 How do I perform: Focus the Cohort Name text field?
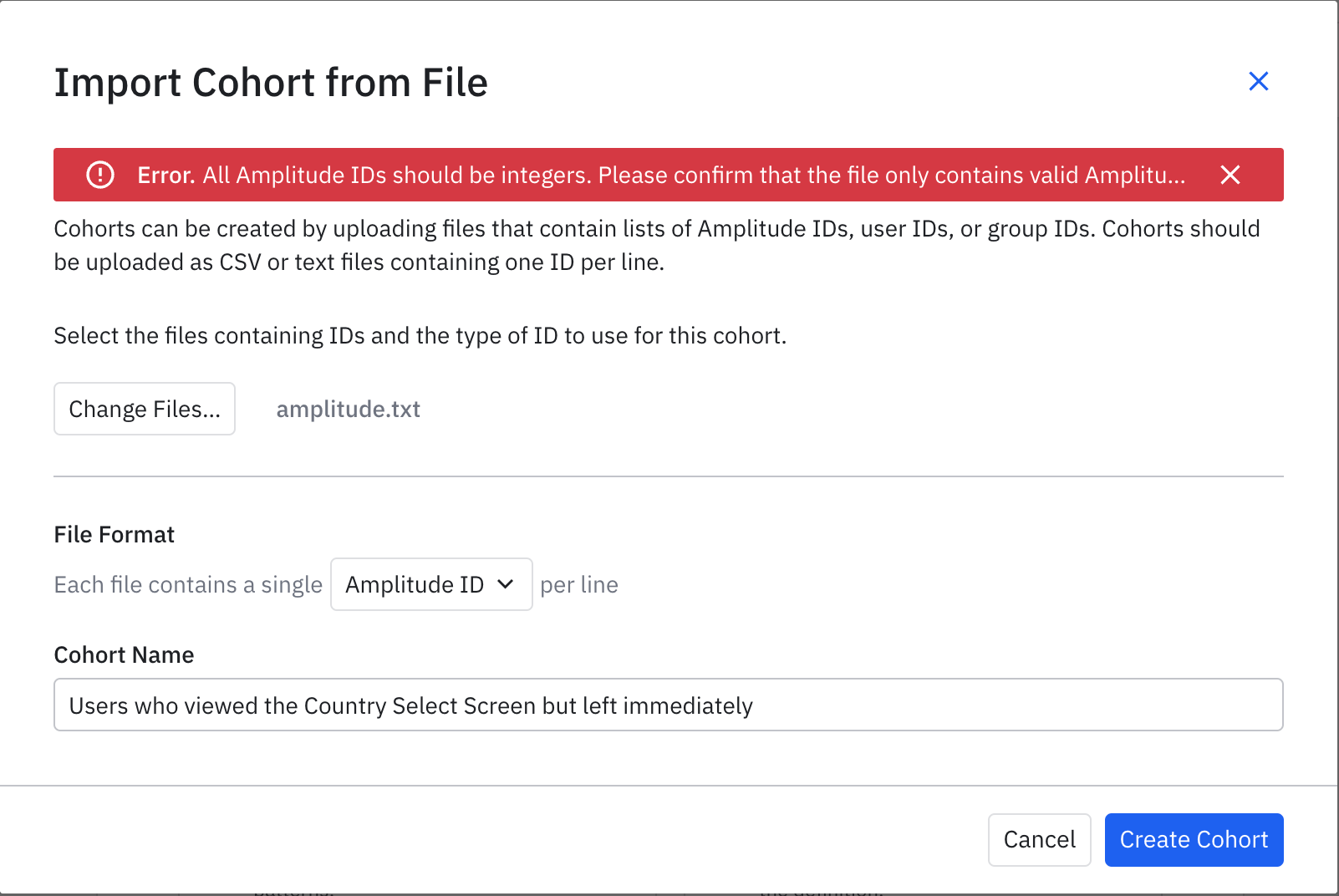click(x=669, y=705)
